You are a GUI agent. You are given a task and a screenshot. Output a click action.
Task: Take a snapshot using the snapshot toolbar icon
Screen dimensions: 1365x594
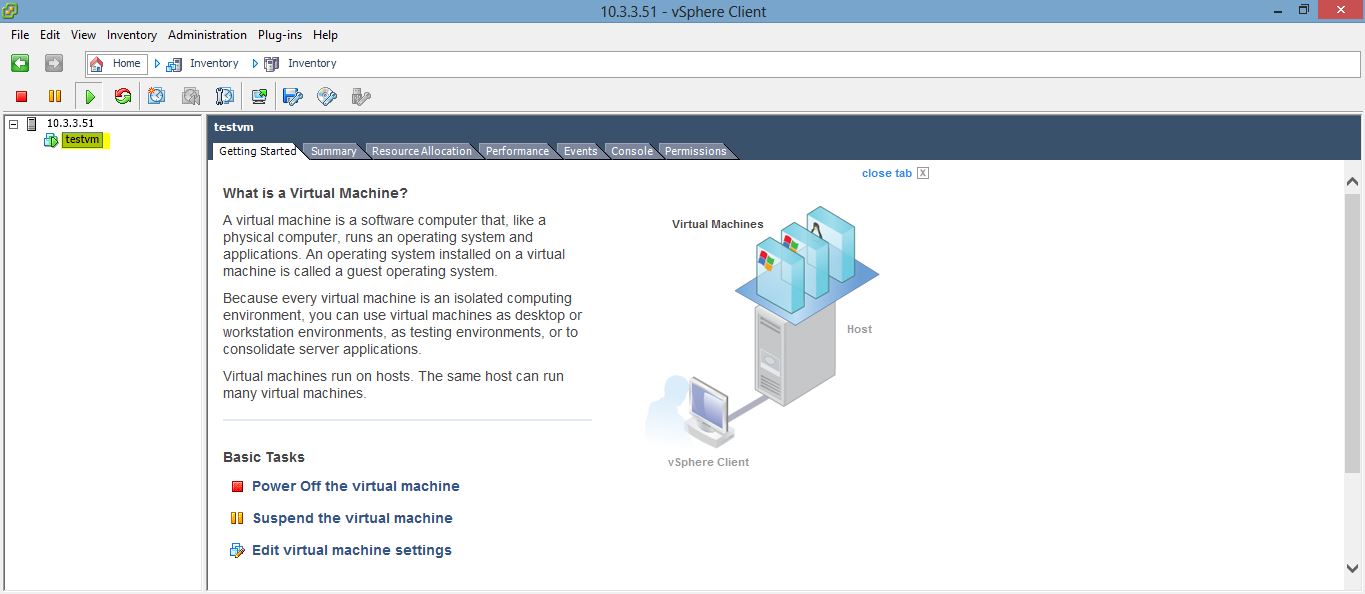[156, 96]
